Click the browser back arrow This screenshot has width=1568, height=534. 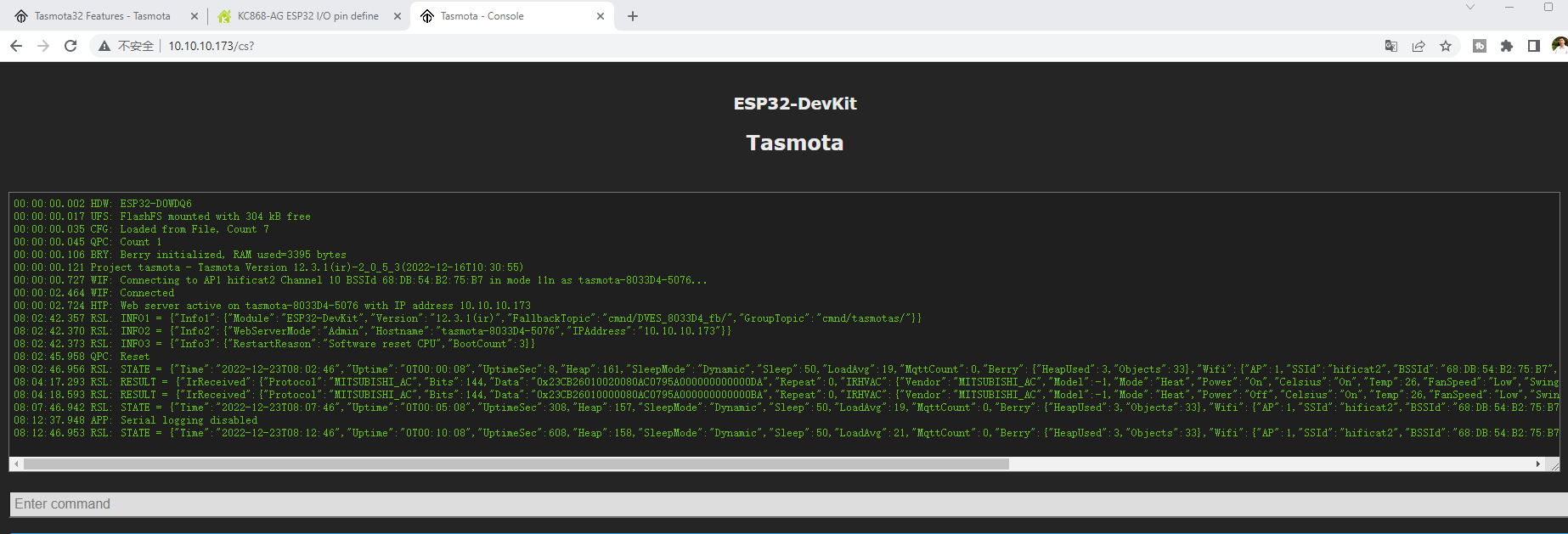click(16, 46)
